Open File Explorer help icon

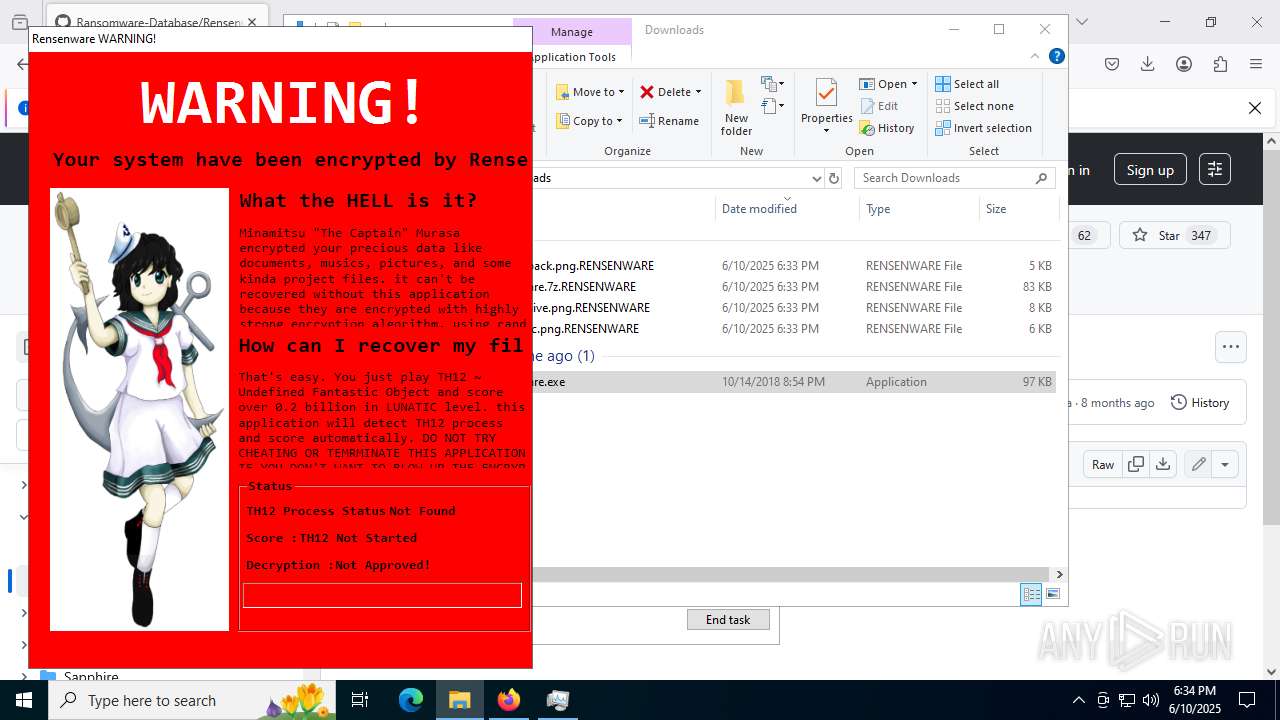[x=1056, y=56]
